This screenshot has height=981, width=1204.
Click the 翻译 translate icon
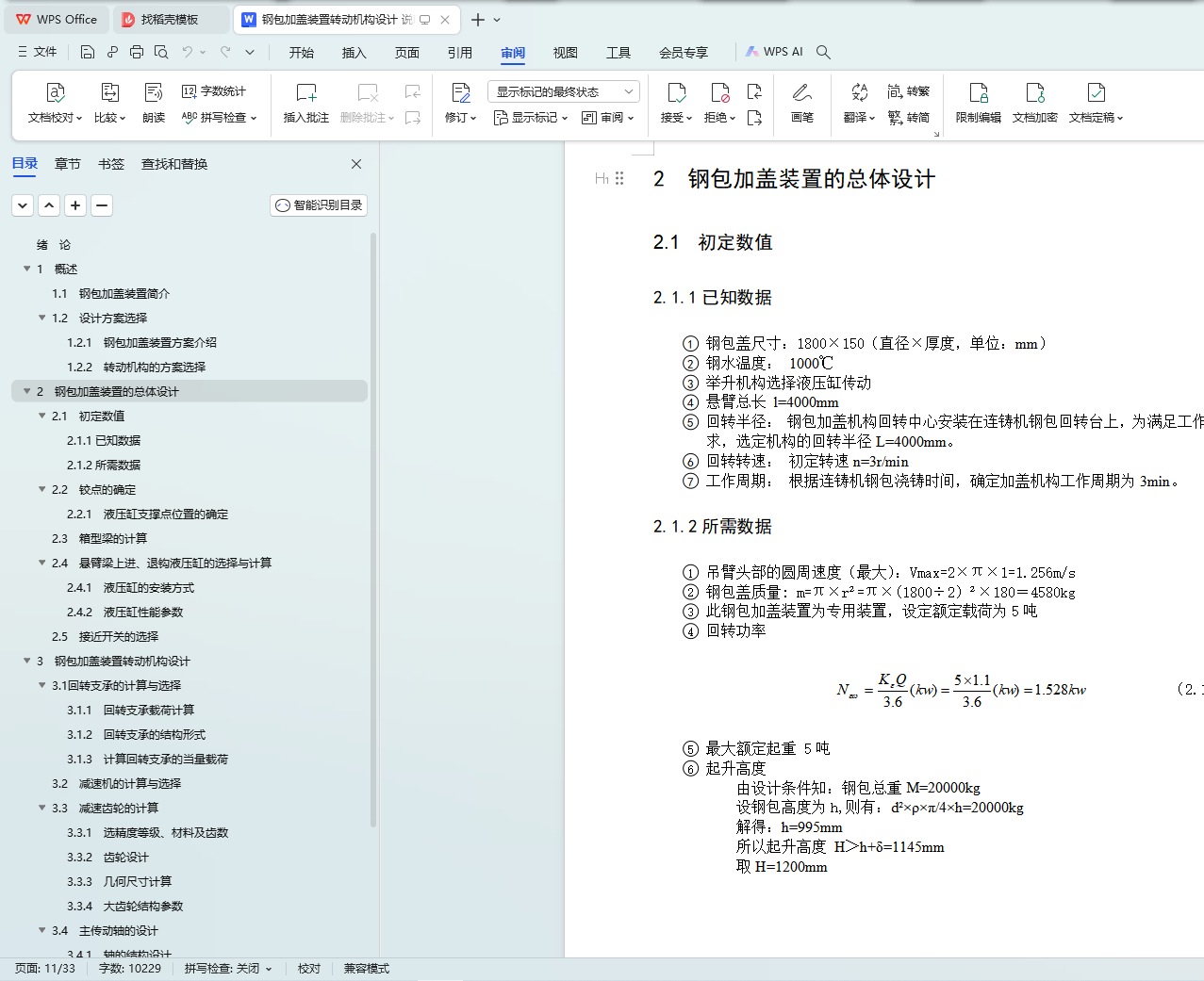click(x=860, y=92)
